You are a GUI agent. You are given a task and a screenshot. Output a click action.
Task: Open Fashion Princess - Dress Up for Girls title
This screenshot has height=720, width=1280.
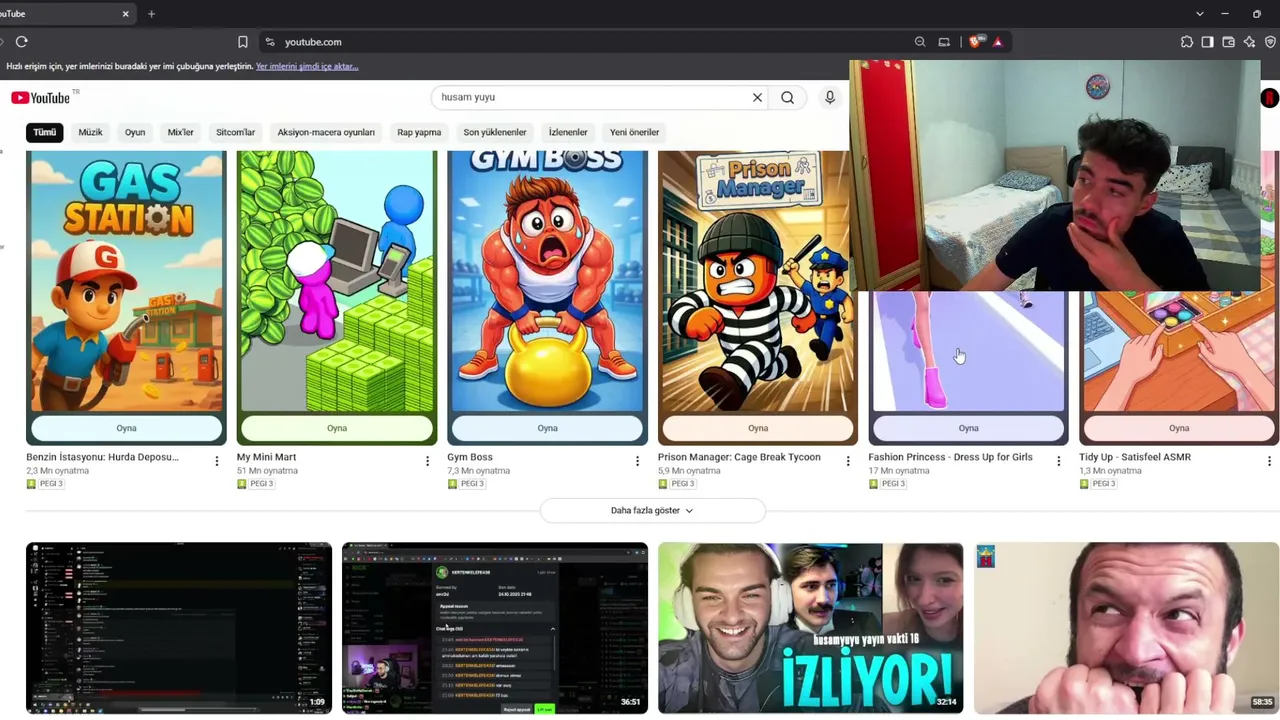coord(950,457)
